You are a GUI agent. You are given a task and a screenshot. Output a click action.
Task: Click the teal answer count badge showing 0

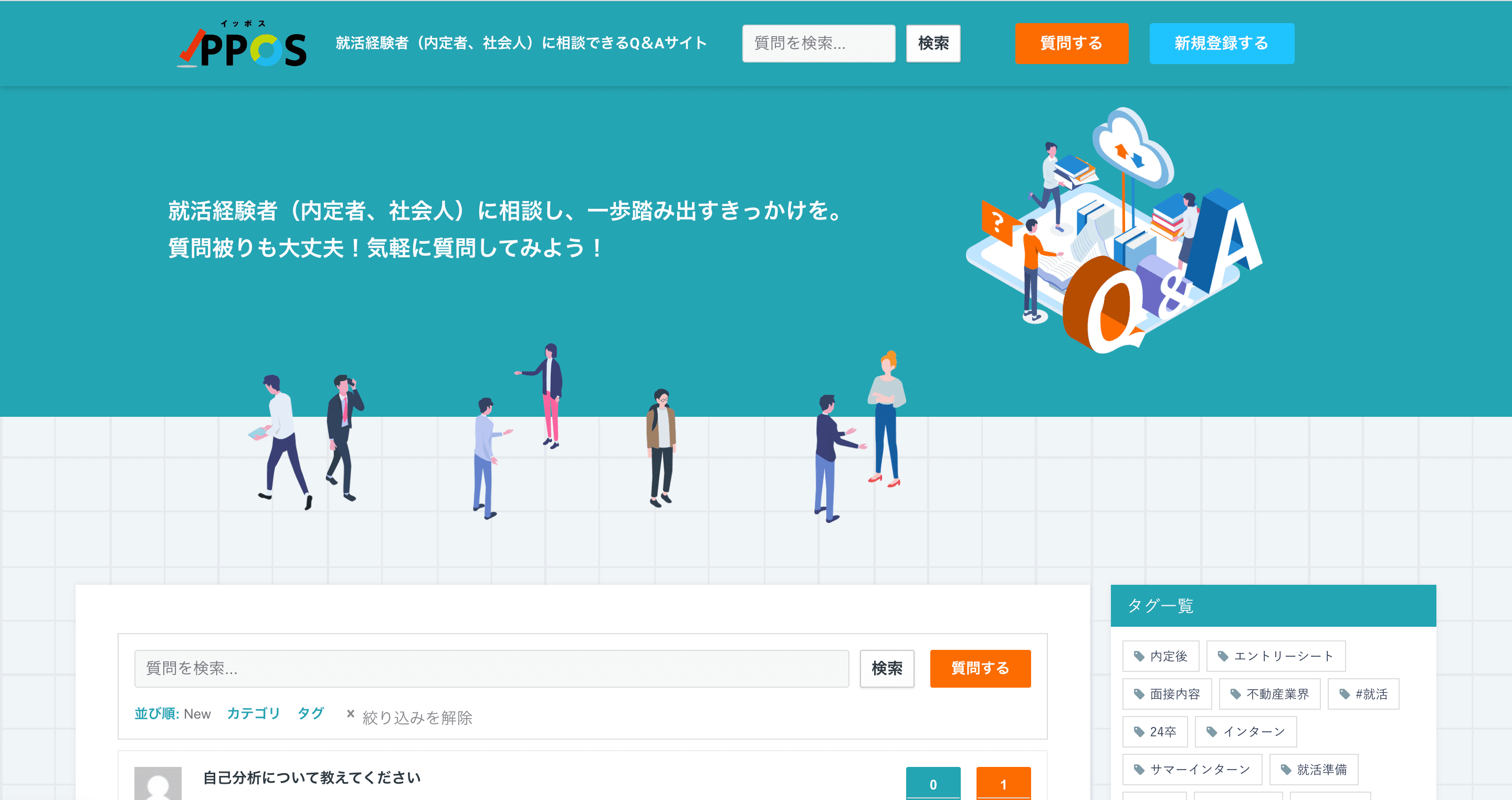933,784
